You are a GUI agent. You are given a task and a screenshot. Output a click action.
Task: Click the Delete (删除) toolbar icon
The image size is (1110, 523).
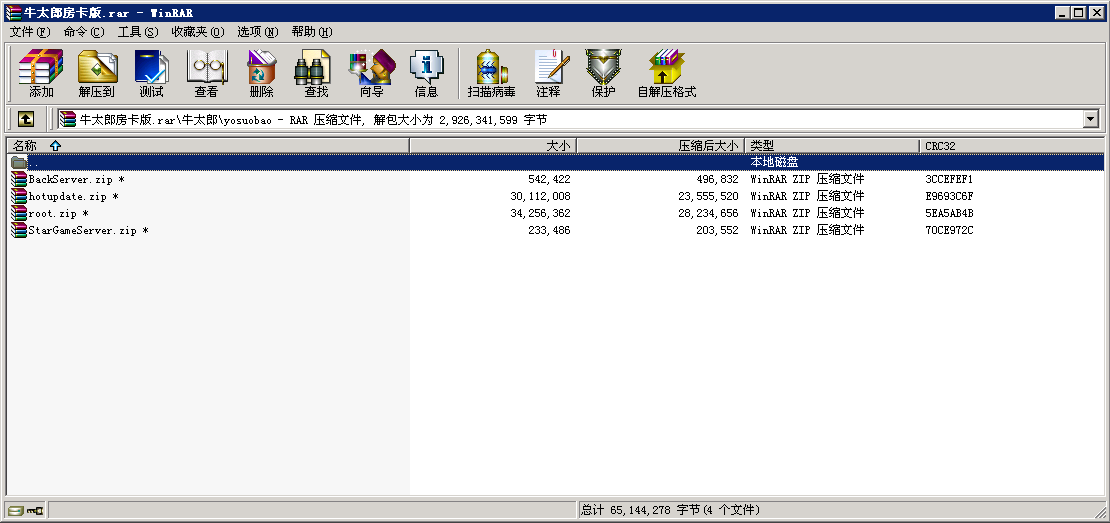pyautogui.click(x=261, y=74)
